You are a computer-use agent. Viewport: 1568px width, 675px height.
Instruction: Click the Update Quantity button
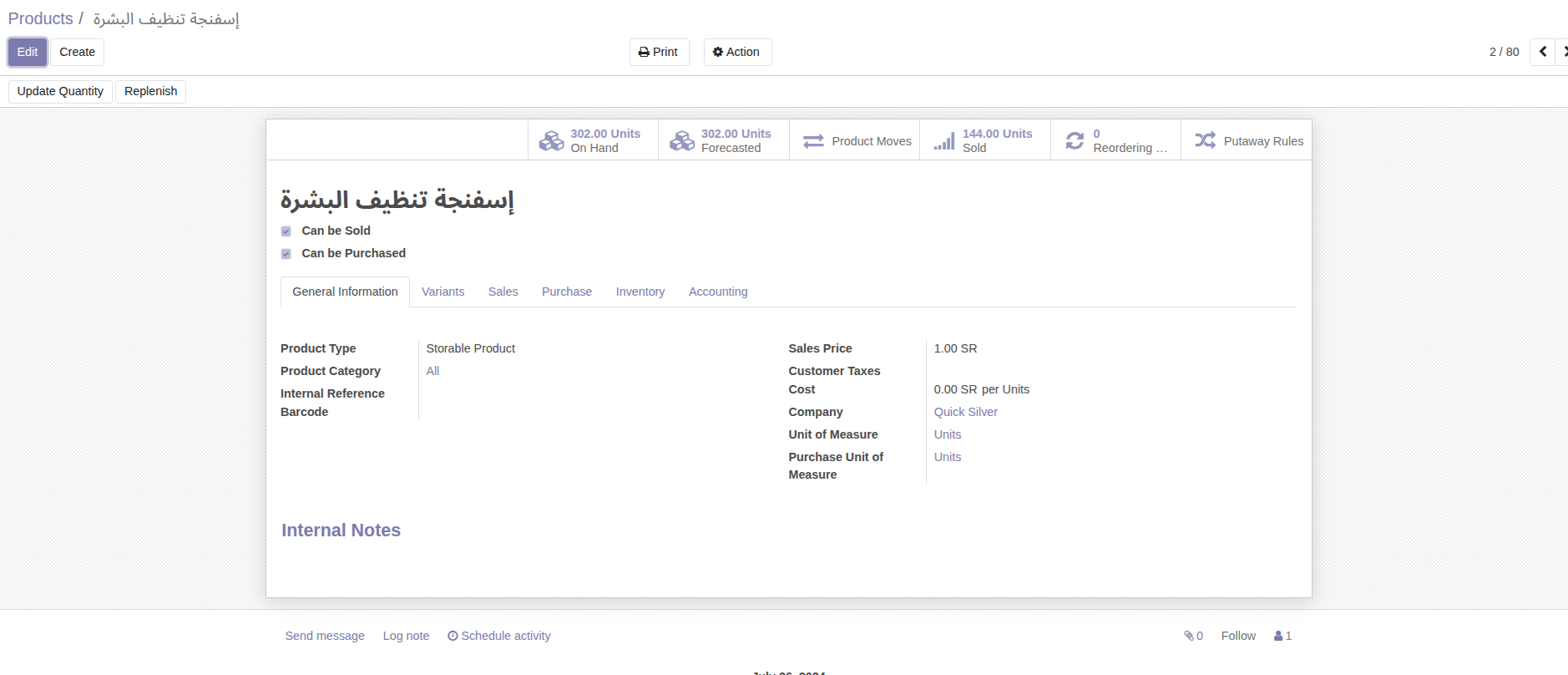pyautogui.click(x=60, y=91)
